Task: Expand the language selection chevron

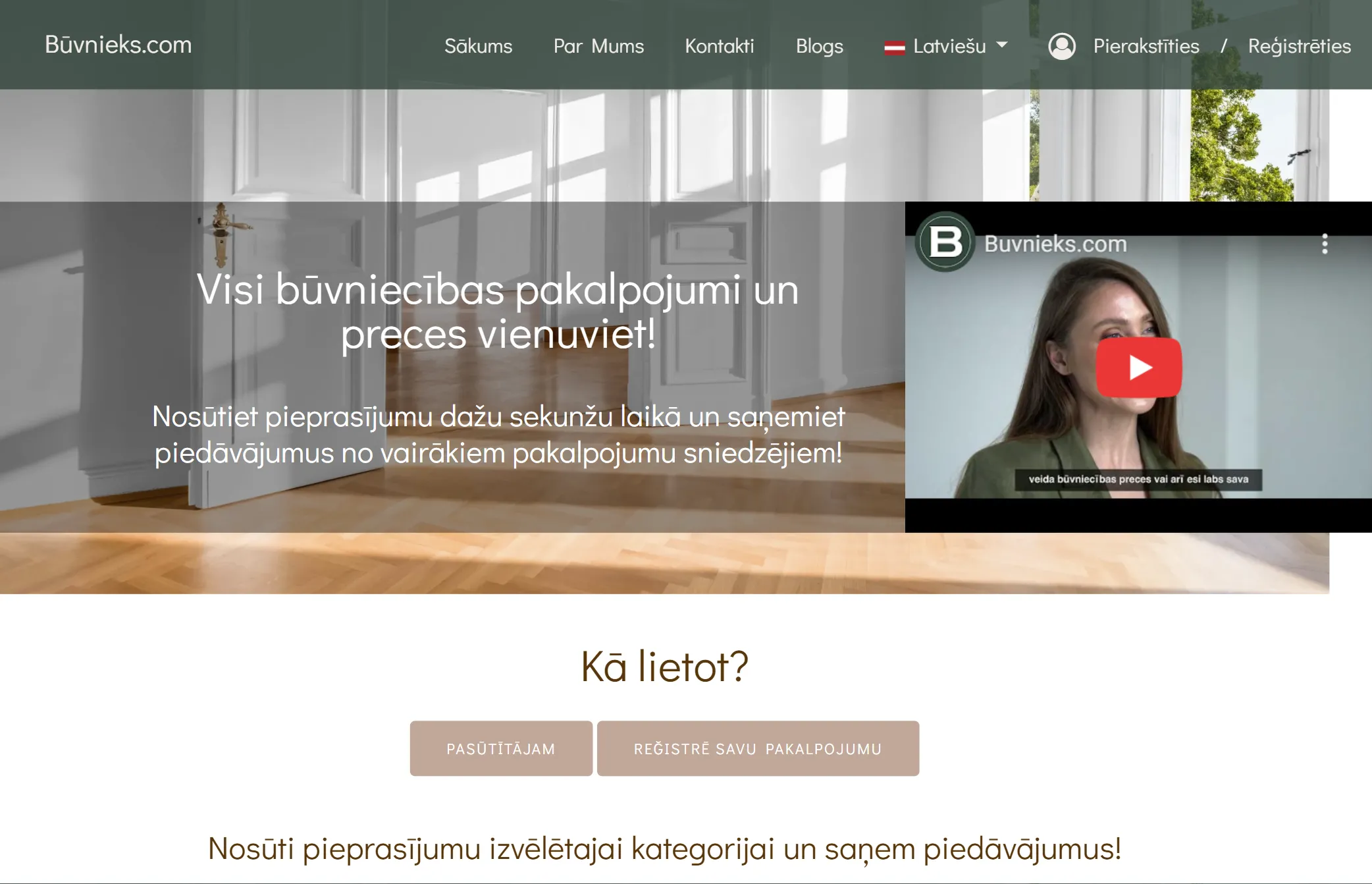Action: tap(1003, 45)
